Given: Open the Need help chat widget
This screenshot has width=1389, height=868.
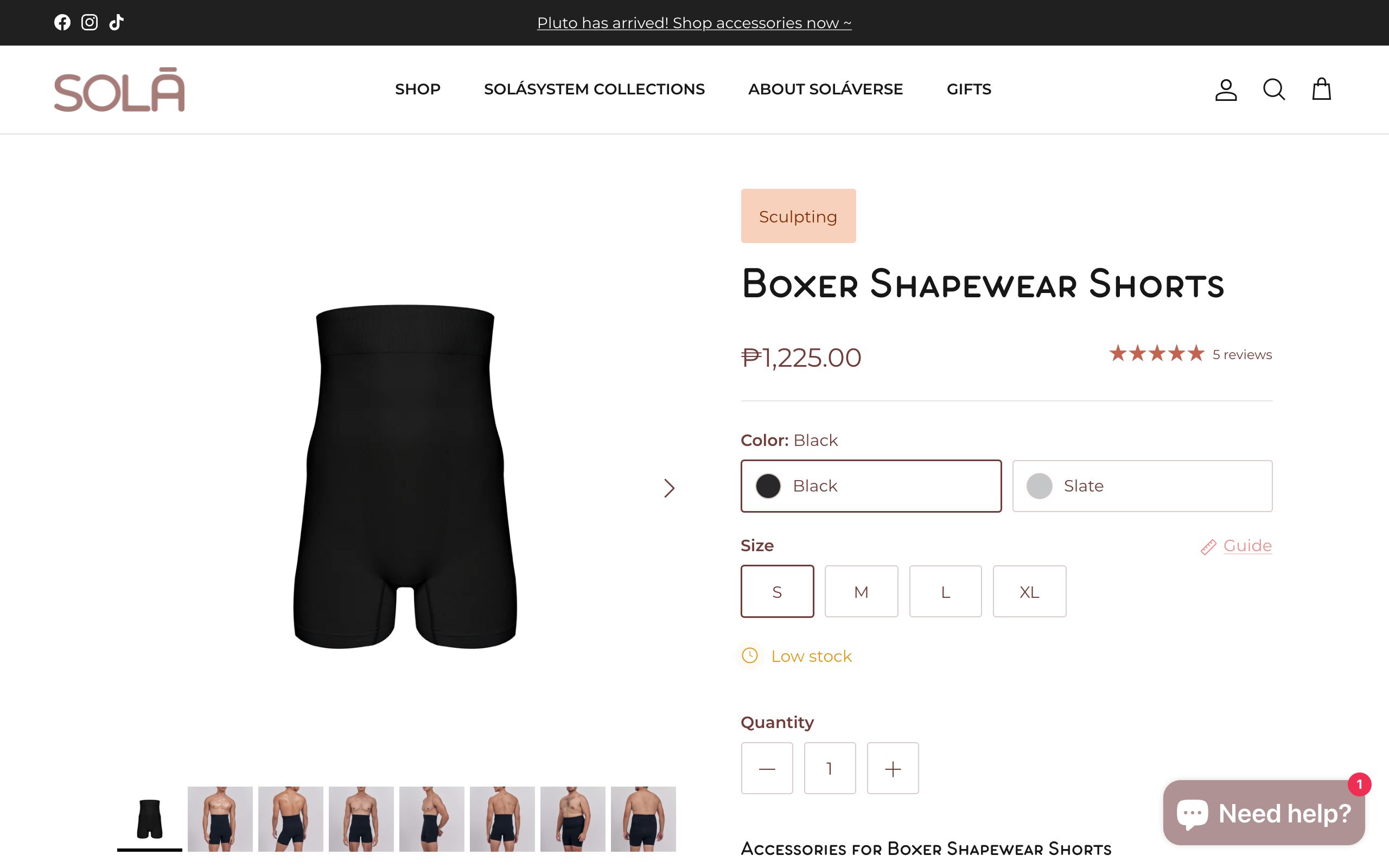Looking at the screenshot, I should click(1264, 812).
